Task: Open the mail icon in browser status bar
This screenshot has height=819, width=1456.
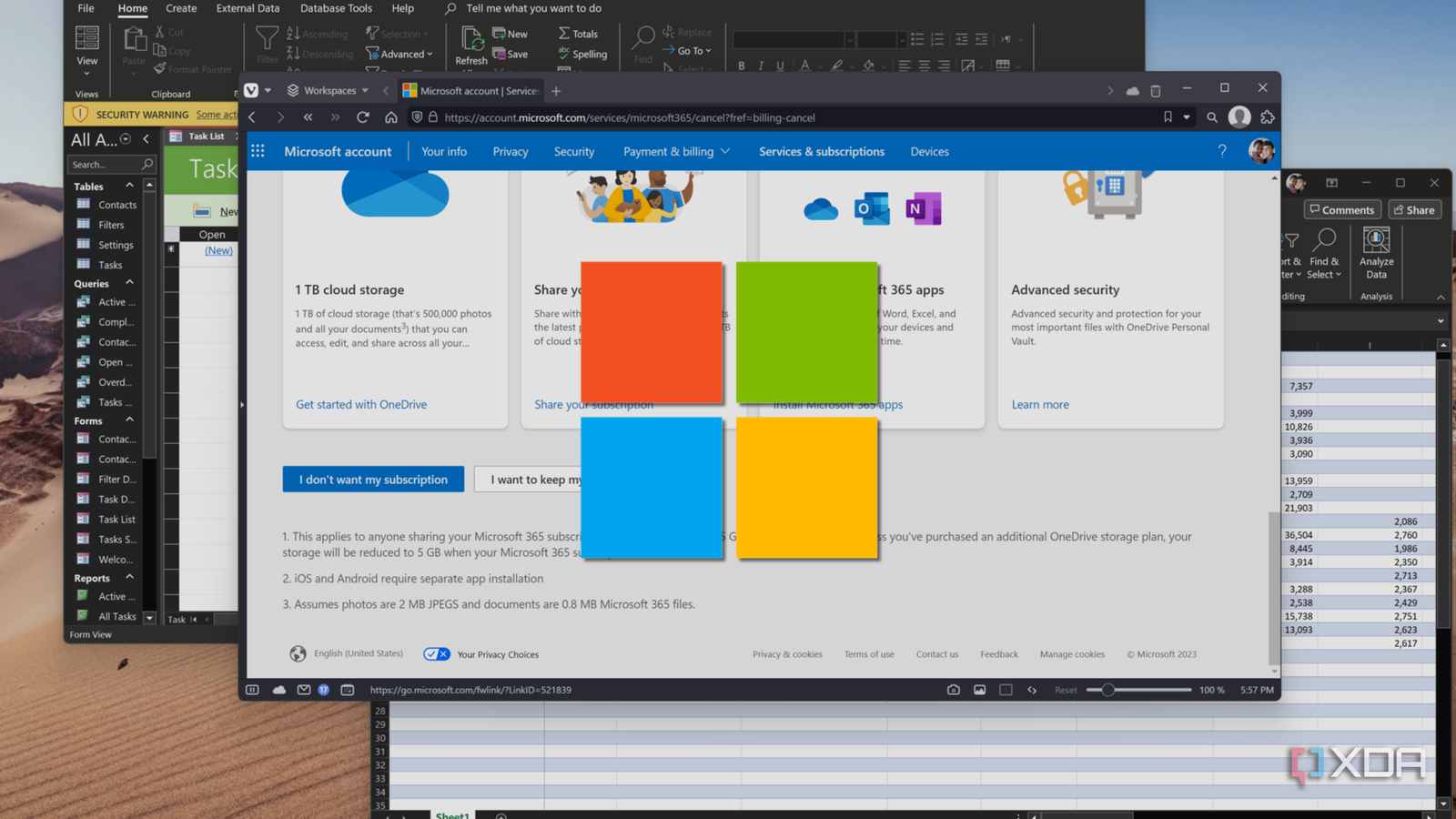Action: (304, 690)
